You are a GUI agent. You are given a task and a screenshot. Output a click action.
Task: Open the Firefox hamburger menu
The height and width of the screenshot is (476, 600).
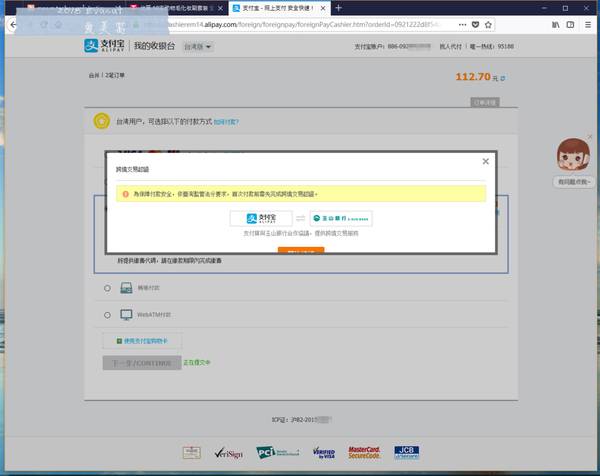point(588,25)
